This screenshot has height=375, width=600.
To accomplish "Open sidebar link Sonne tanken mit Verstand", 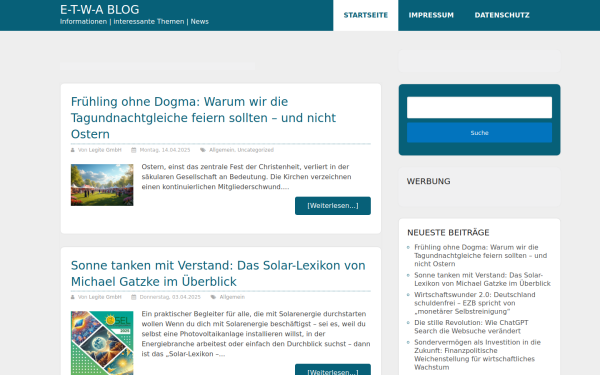I will click(x=482, y=279).
